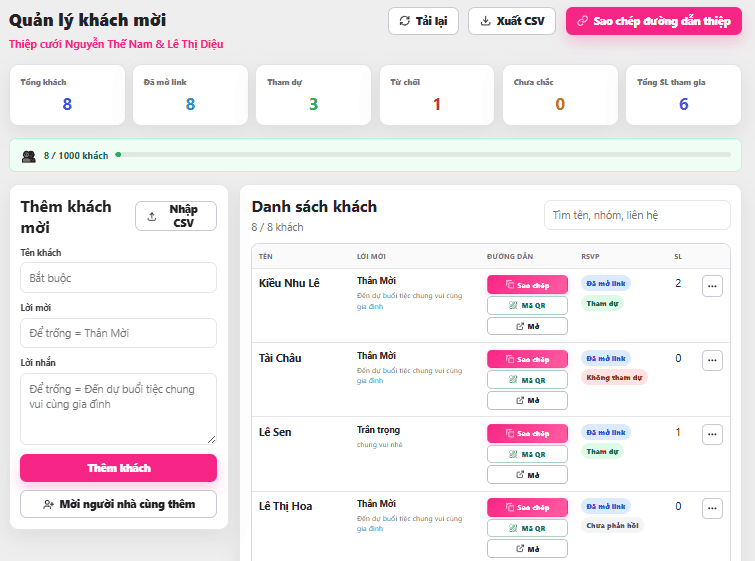The width and height of the screenshot is (755, 561).
Task: Search guests in Tìm tên, nhóm, liên hệ box
Action: [637, 215]
